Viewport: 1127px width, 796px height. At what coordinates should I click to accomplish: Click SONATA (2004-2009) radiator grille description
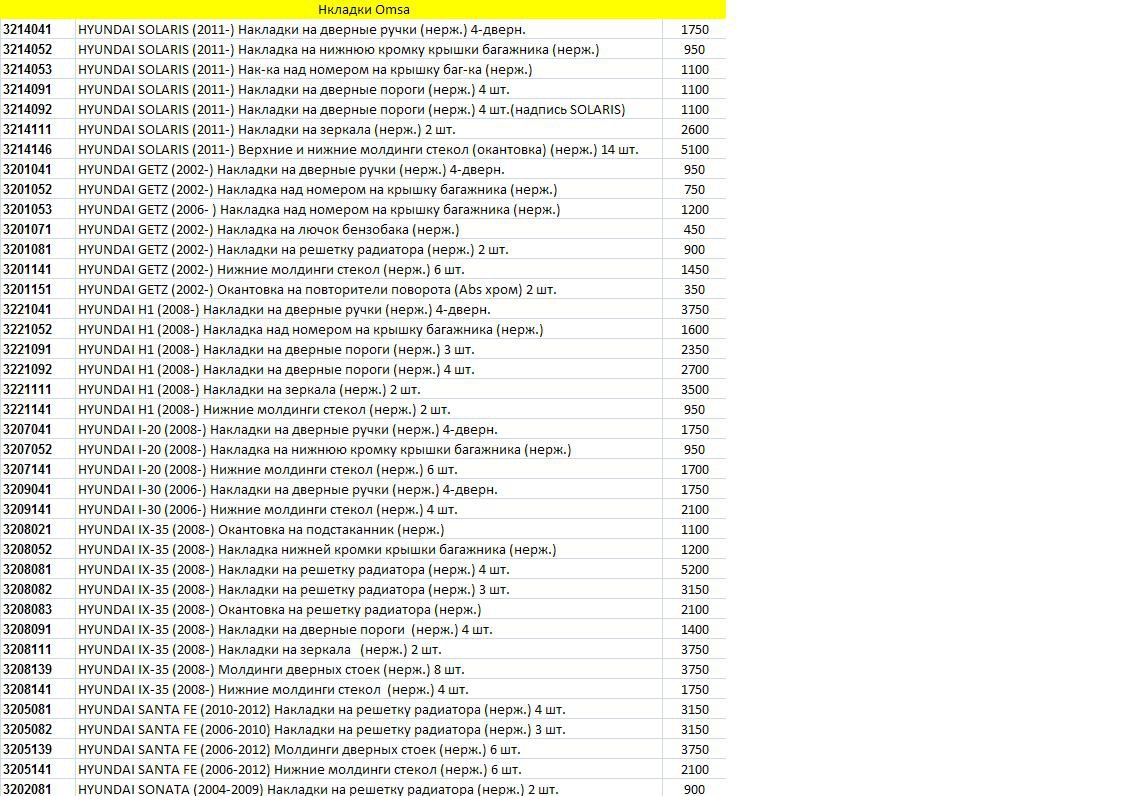pos(318,789)
